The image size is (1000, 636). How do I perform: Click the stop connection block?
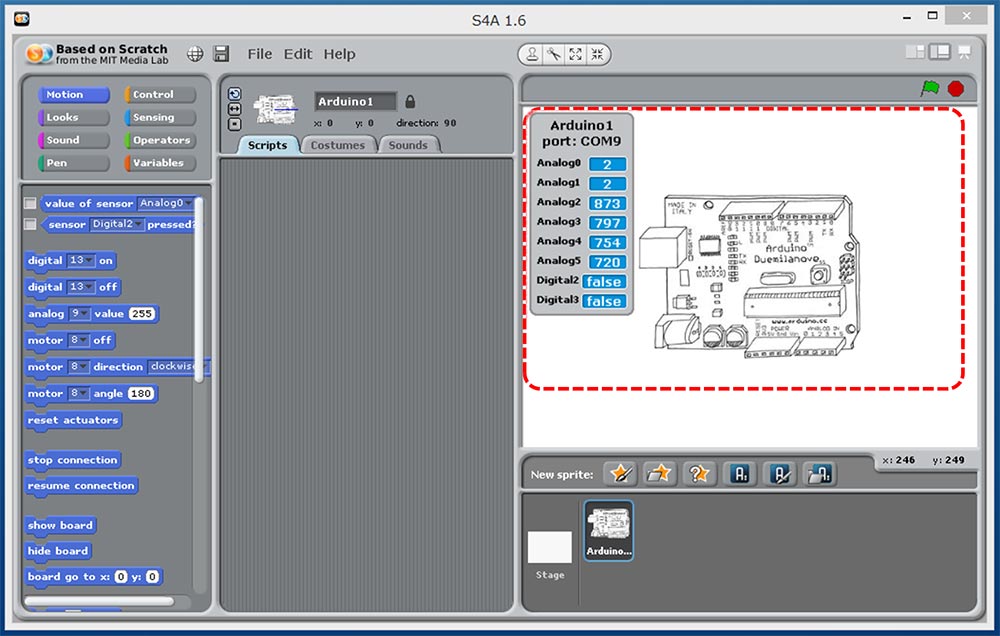(73, 460)
